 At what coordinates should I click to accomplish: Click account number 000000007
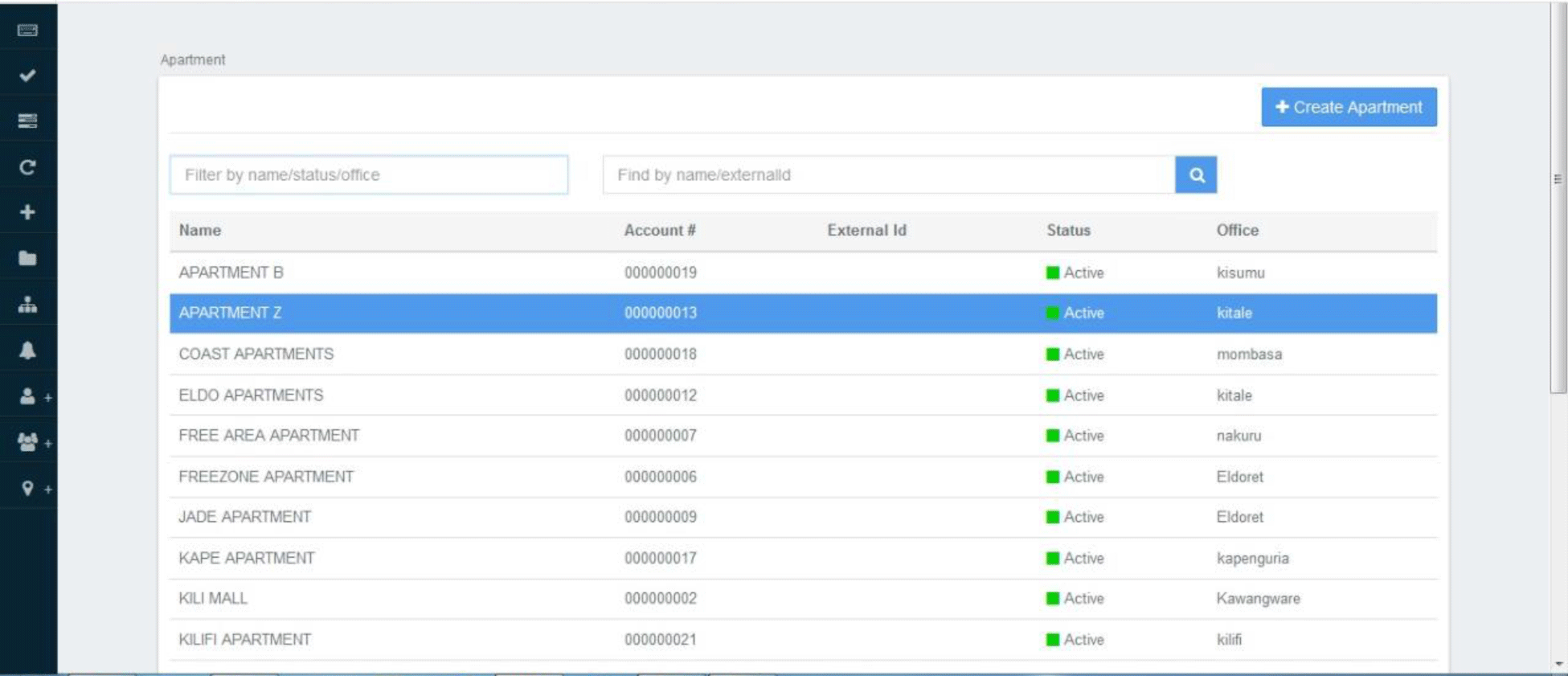coord(660,436)
